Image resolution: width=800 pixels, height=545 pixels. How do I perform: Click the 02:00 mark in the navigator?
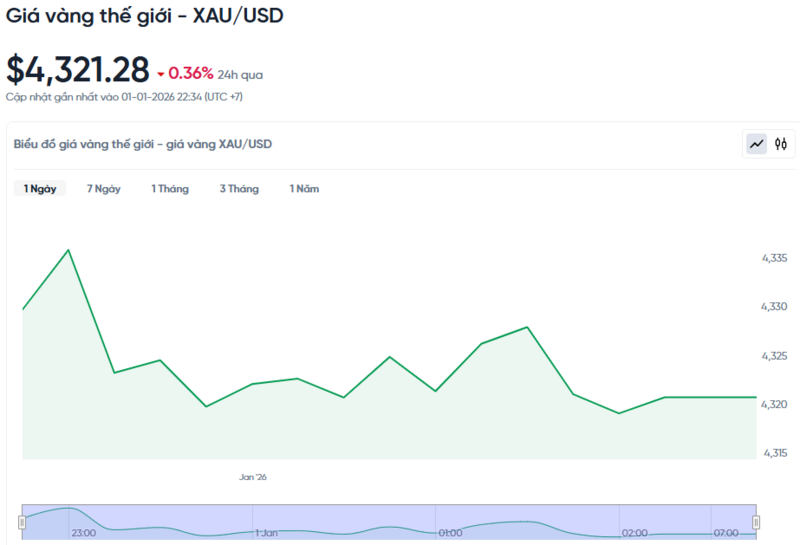(x=634, y=533)
